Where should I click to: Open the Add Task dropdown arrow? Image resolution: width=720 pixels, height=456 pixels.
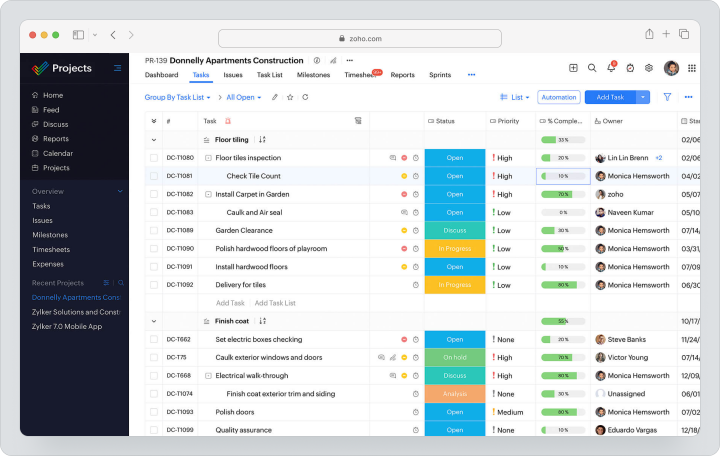(x=643, y=97)
